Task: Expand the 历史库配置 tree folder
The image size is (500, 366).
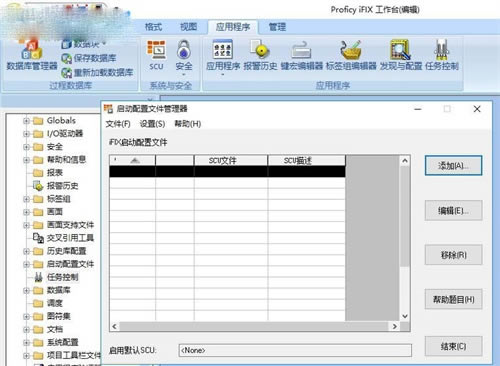Action: pos(26,251)
